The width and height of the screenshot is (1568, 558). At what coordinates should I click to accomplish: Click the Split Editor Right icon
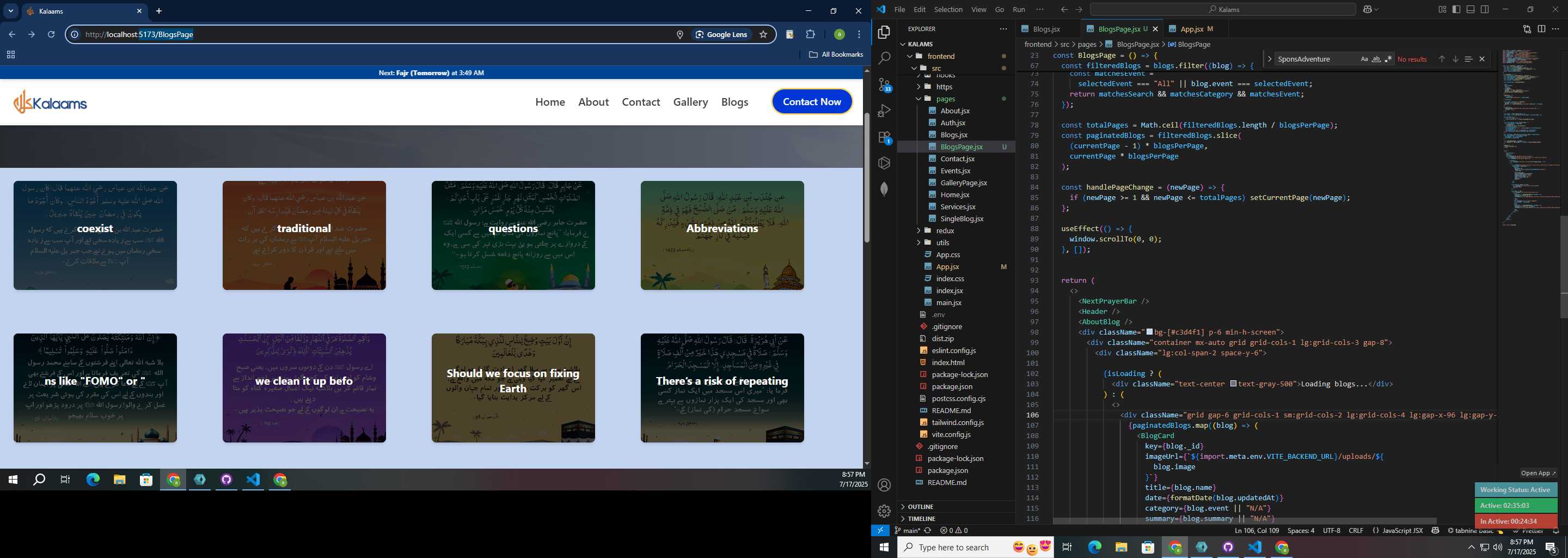(1541, 29)
